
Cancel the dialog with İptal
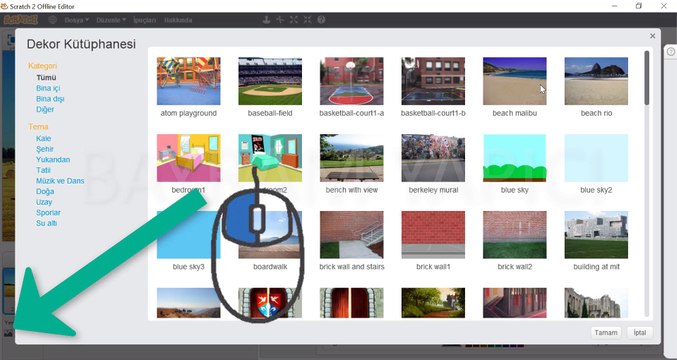(640, 333)
